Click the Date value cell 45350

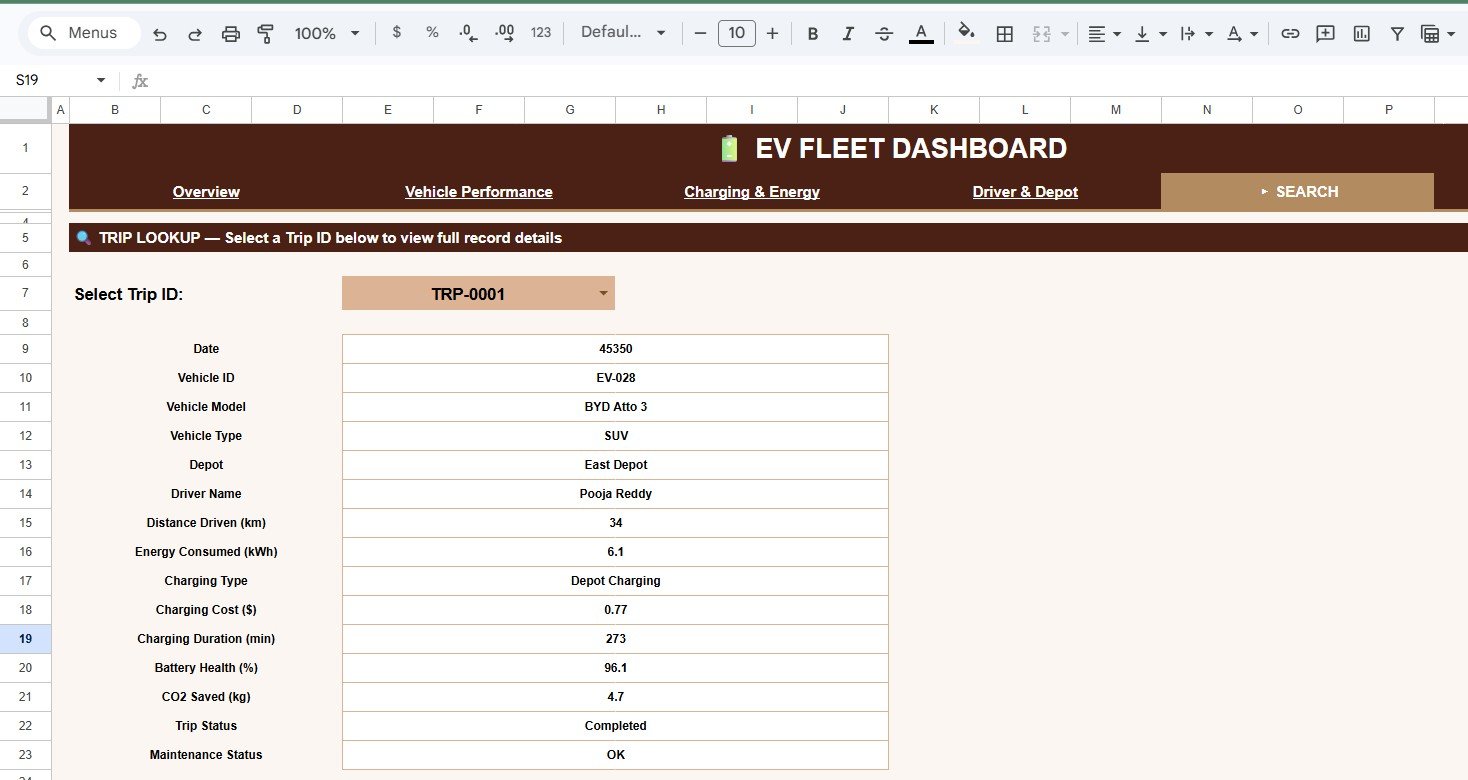(615, 349)
